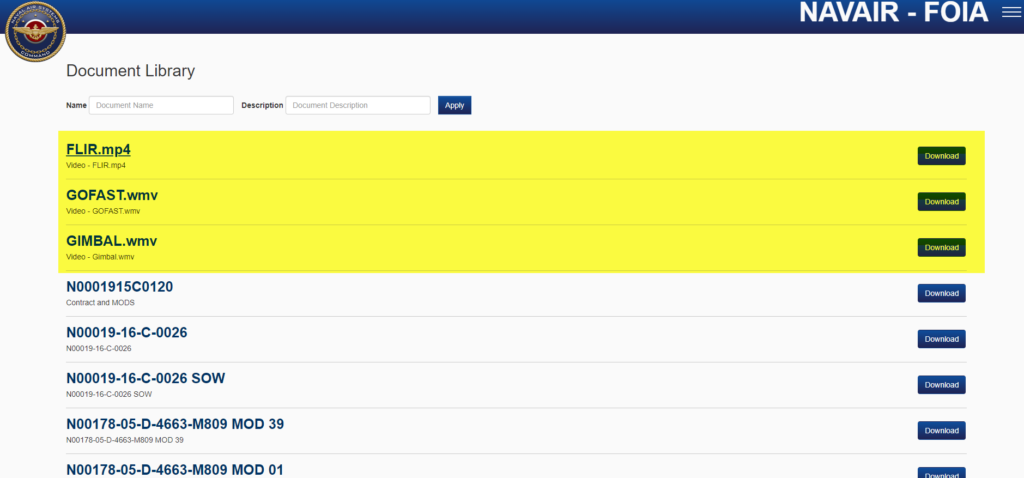This screenshot has height=478, width=1024.
Task: Open the GOFAST.wmv document link
Action: coord(111,195)
